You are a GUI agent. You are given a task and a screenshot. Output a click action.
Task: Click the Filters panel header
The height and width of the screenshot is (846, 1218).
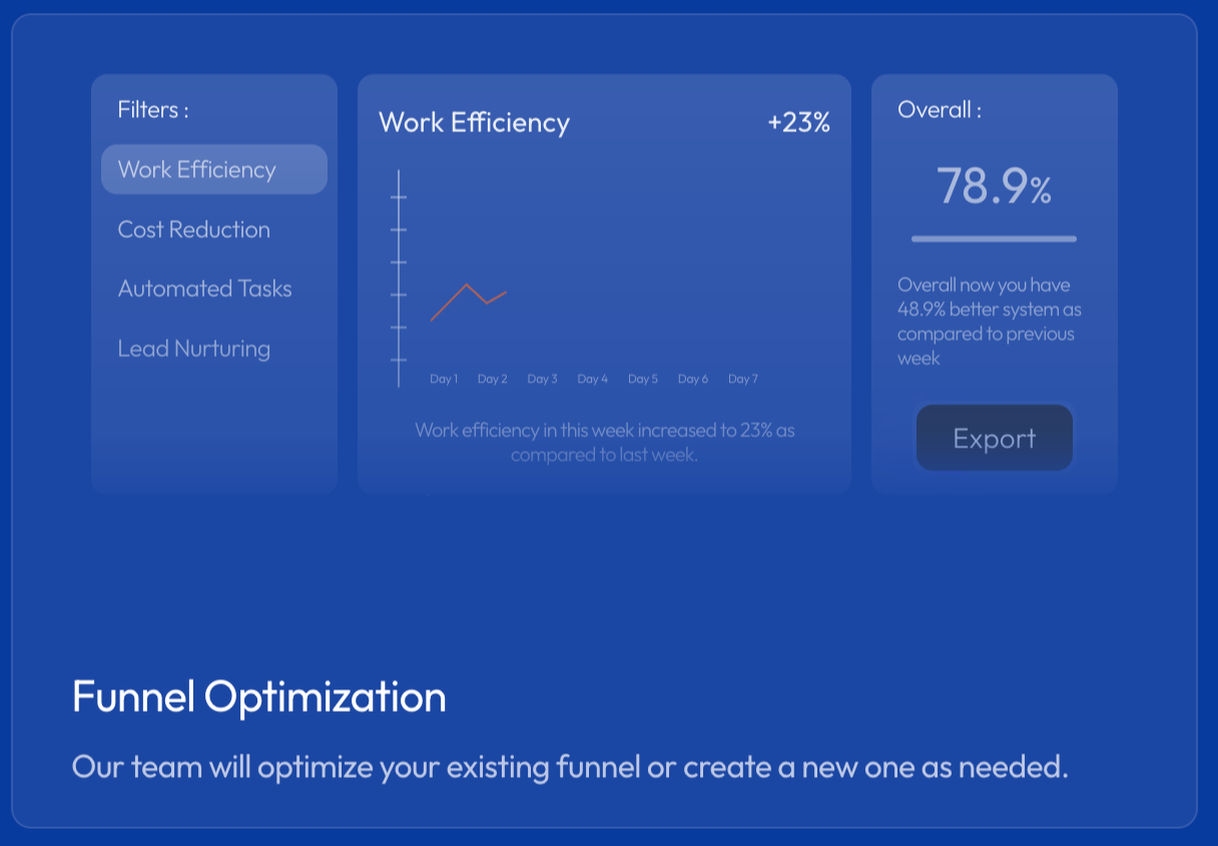click(151, 109)
